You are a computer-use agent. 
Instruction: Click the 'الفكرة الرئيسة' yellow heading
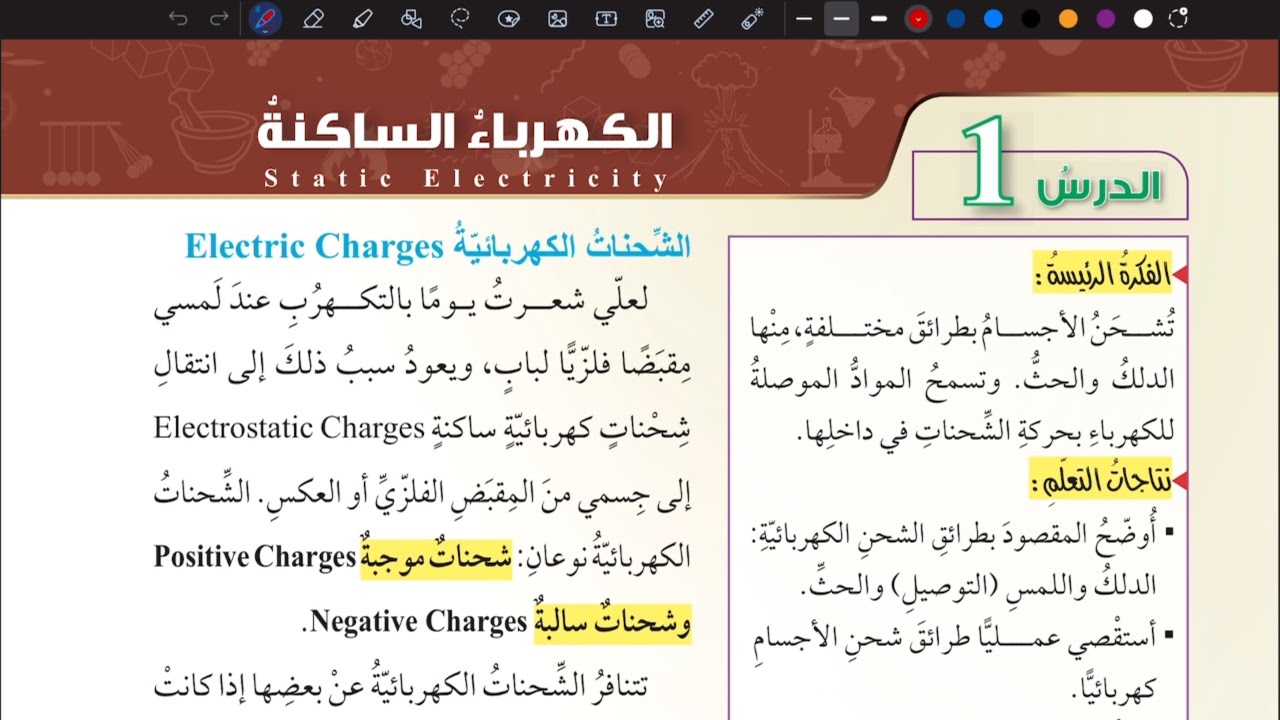pyautogui.click(x=1102, y=272)
